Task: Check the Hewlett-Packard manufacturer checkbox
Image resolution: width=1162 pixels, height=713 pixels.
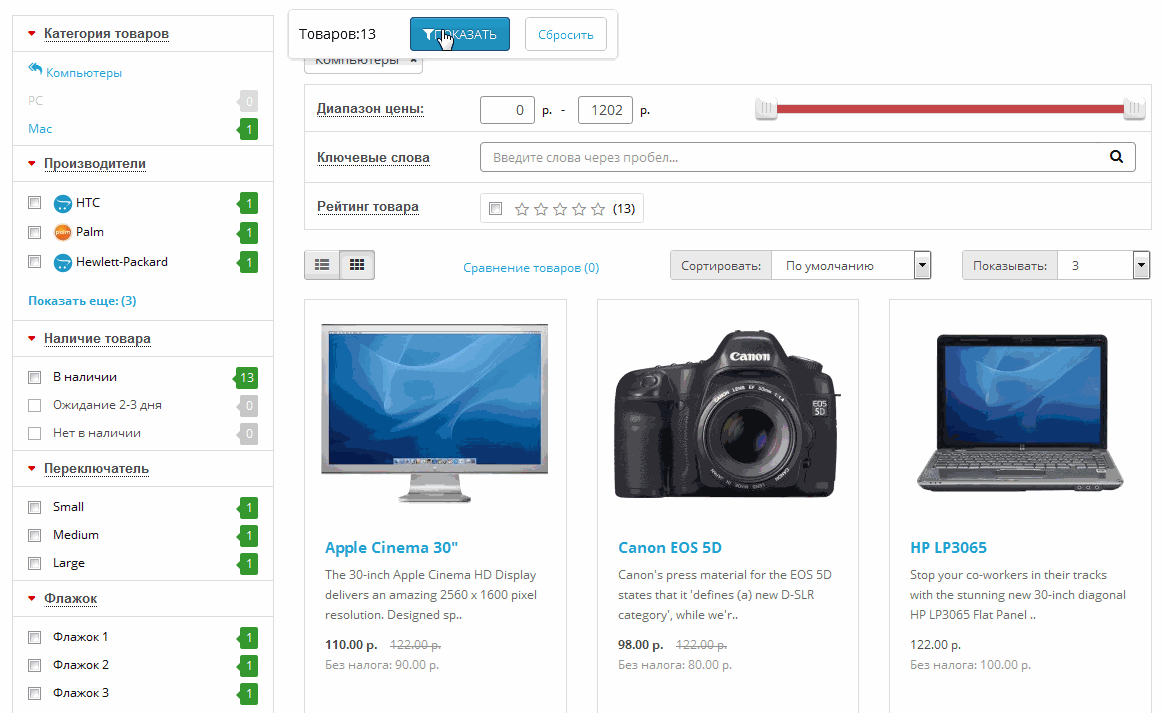Action: 34,262
